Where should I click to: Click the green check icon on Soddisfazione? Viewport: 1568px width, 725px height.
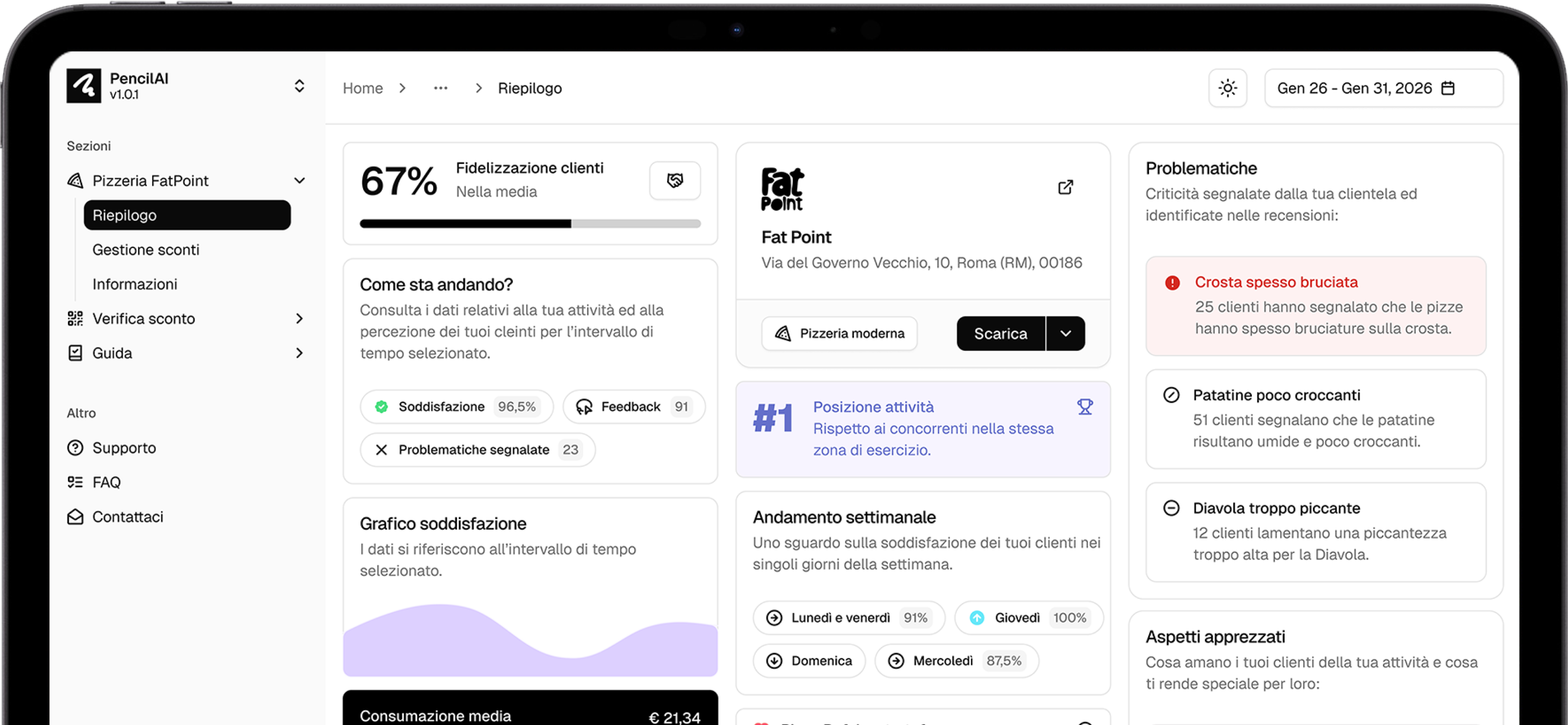[381, 407]
